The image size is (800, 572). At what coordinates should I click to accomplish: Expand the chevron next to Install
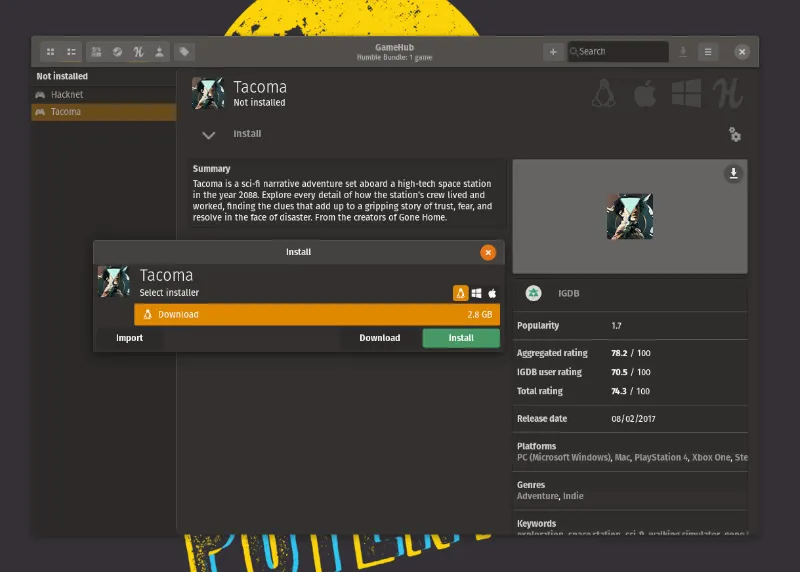[209, 135]
